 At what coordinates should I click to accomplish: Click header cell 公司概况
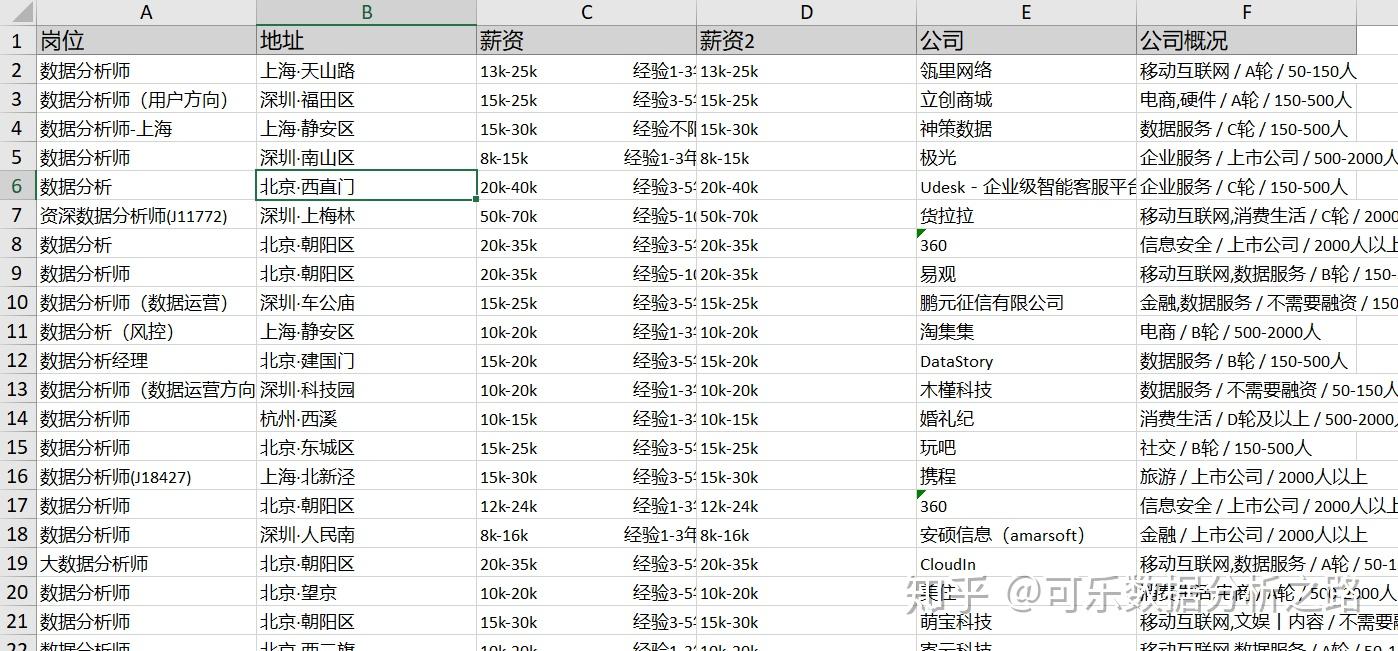click(1246, 41)
